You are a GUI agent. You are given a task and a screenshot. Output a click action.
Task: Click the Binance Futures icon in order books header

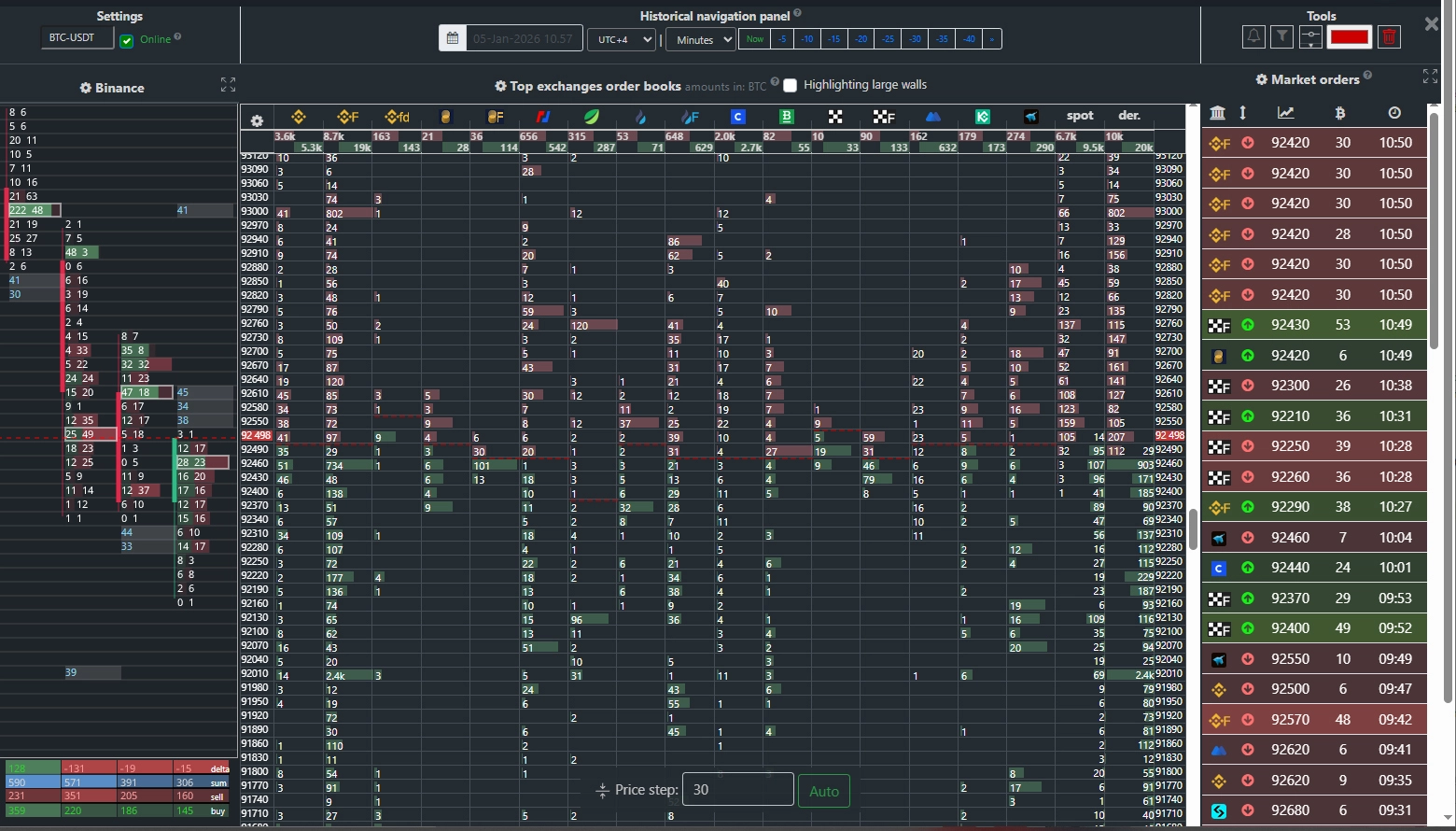click(348, 117)
